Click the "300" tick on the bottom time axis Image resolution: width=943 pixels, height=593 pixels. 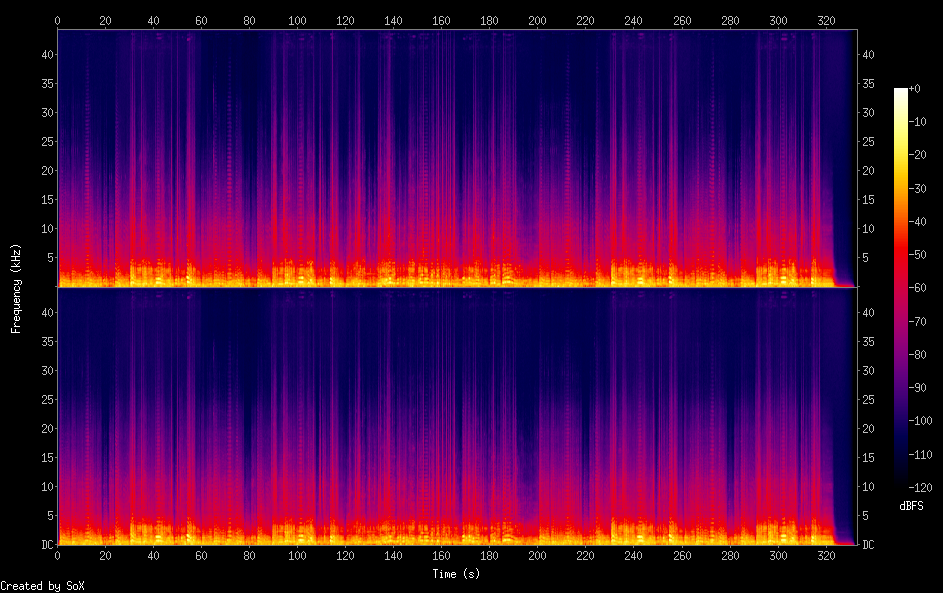point(778,556)
